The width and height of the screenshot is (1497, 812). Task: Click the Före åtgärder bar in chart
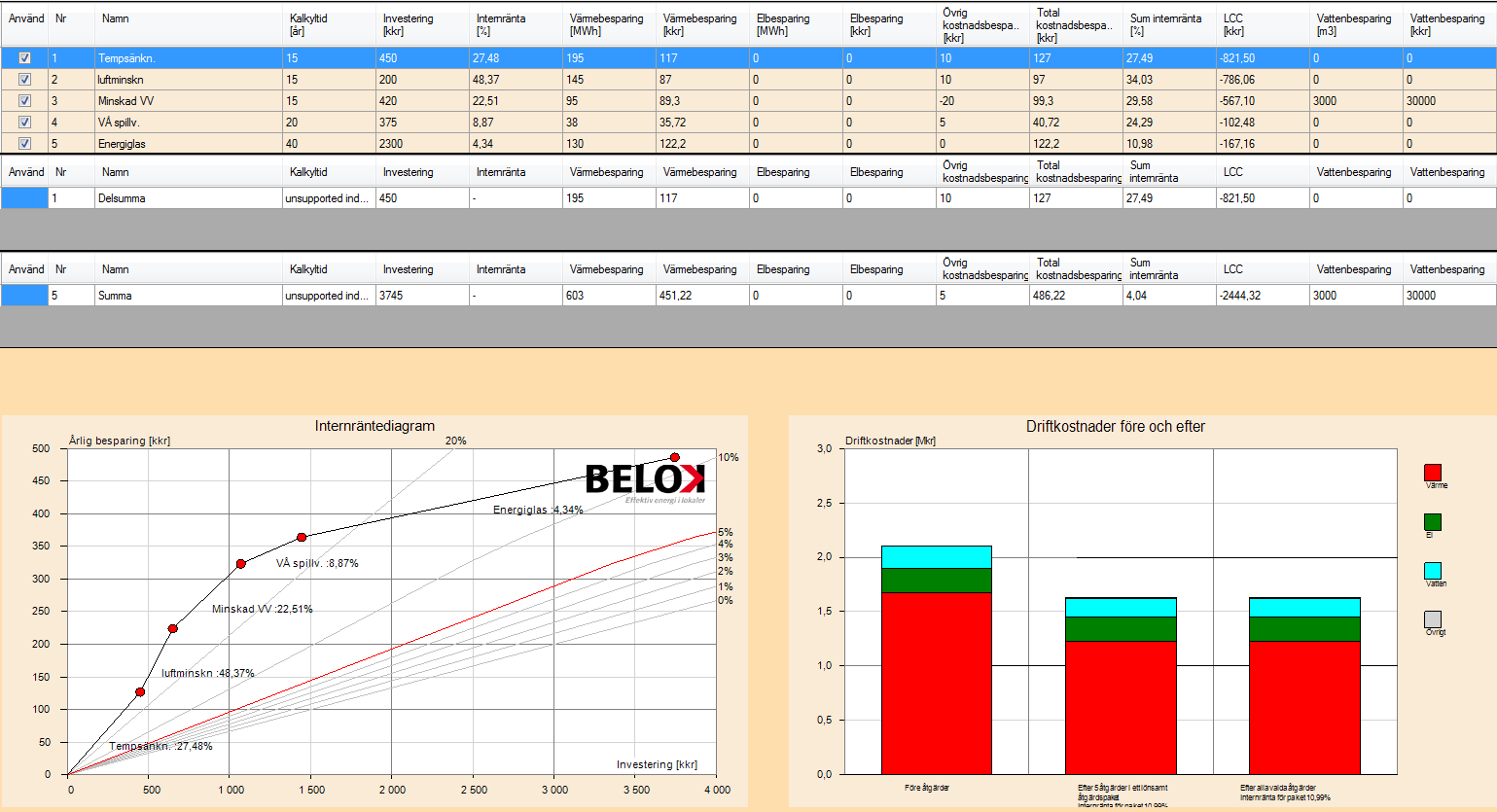(937, 660)
